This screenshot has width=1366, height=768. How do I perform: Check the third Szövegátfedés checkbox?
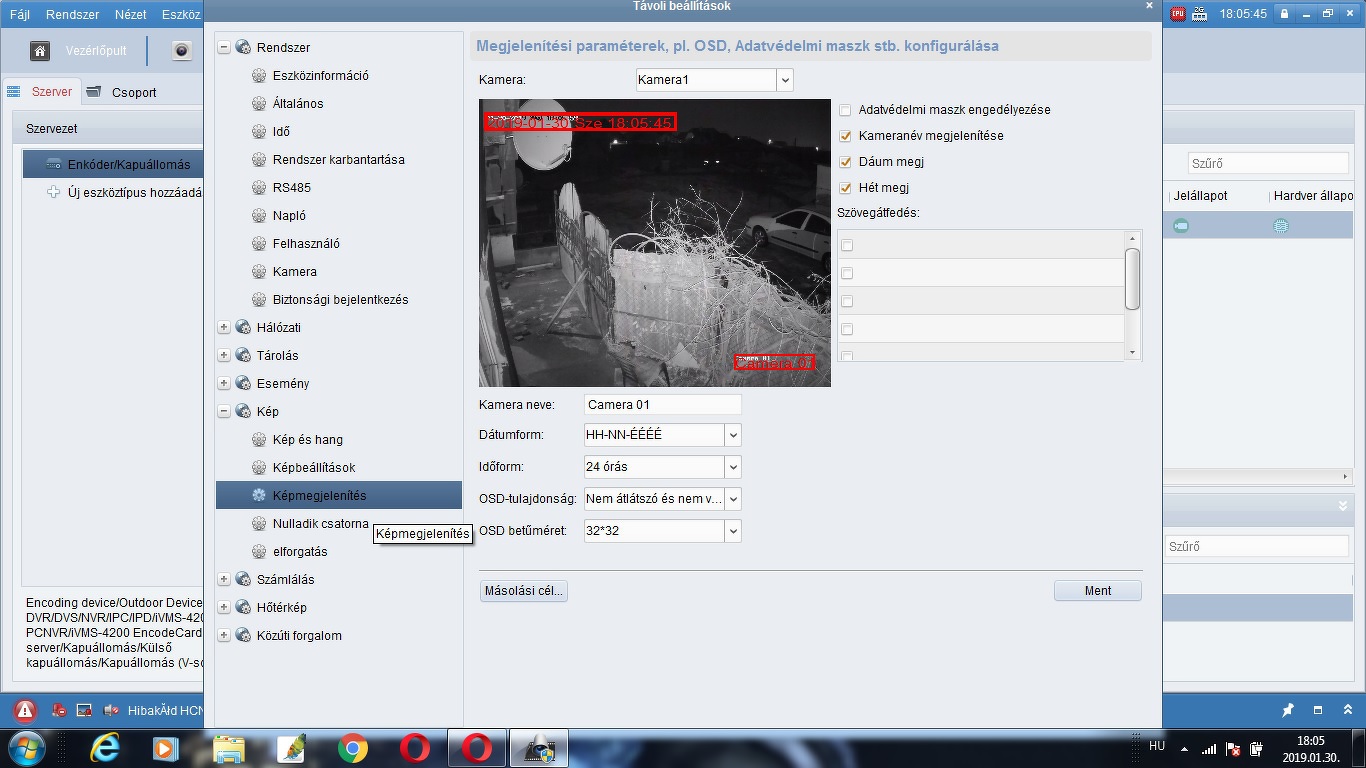pyautogui.click(x=847, y=301)
